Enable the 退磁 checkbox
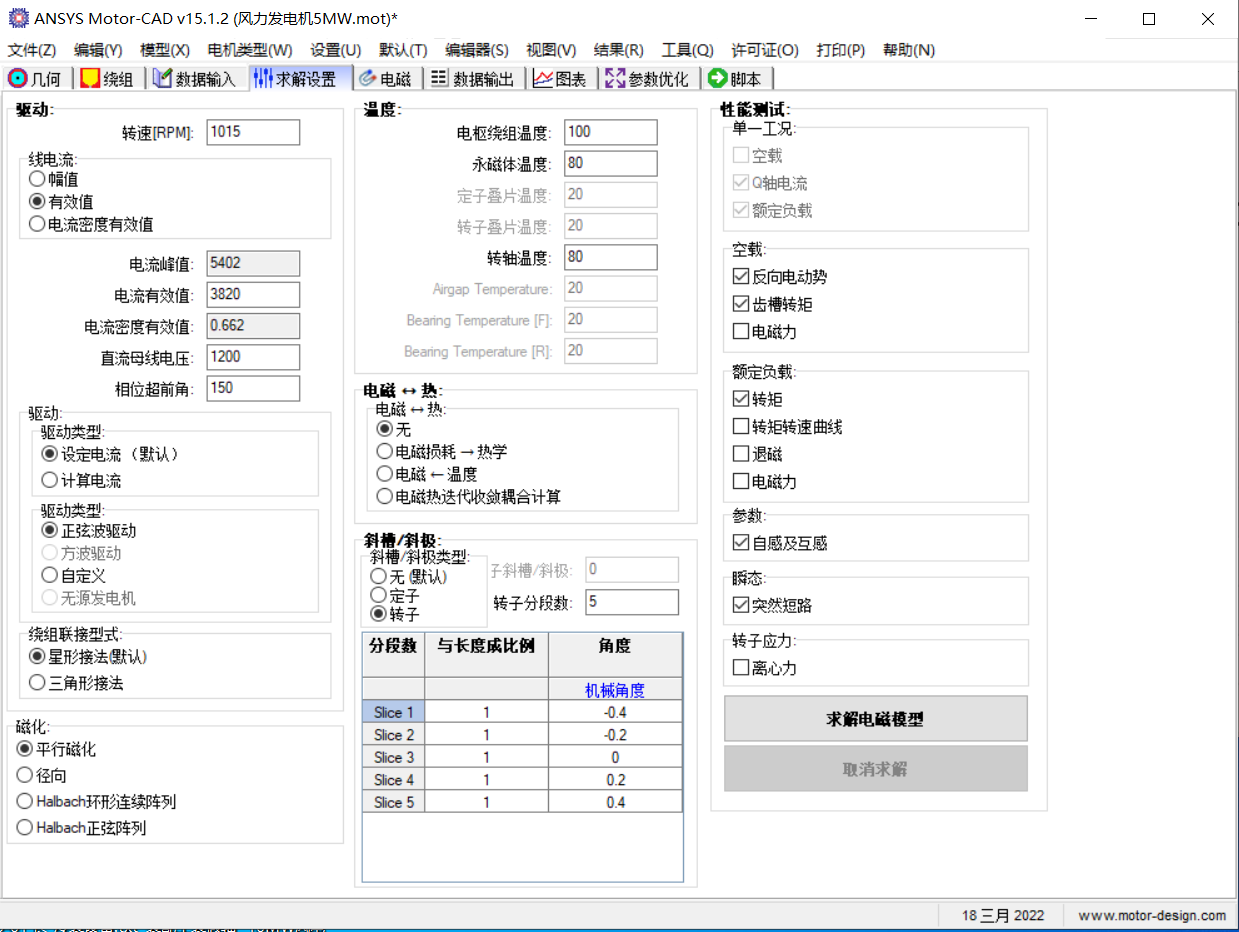 tap(741, 454)
